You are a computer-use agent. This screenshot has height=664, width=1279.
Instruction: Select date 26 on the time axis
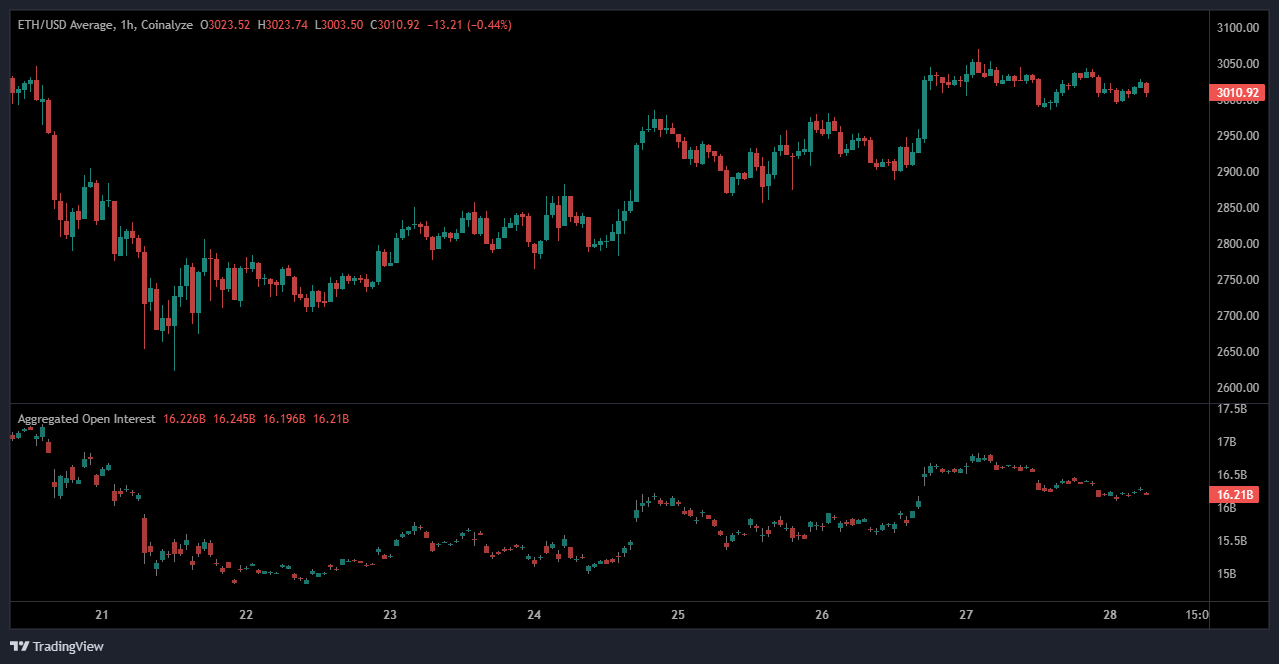click(822, 615)
